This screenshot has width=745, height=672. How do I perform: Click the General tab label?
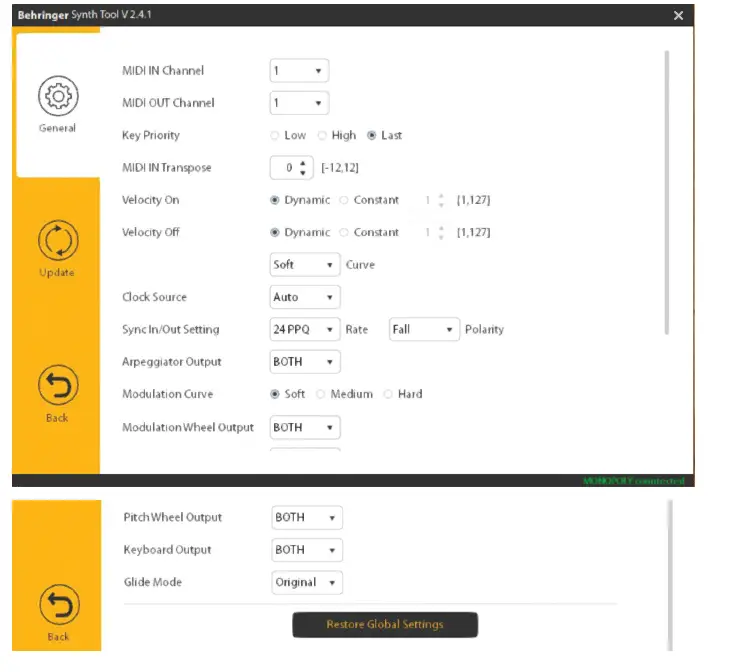[57, 128]
